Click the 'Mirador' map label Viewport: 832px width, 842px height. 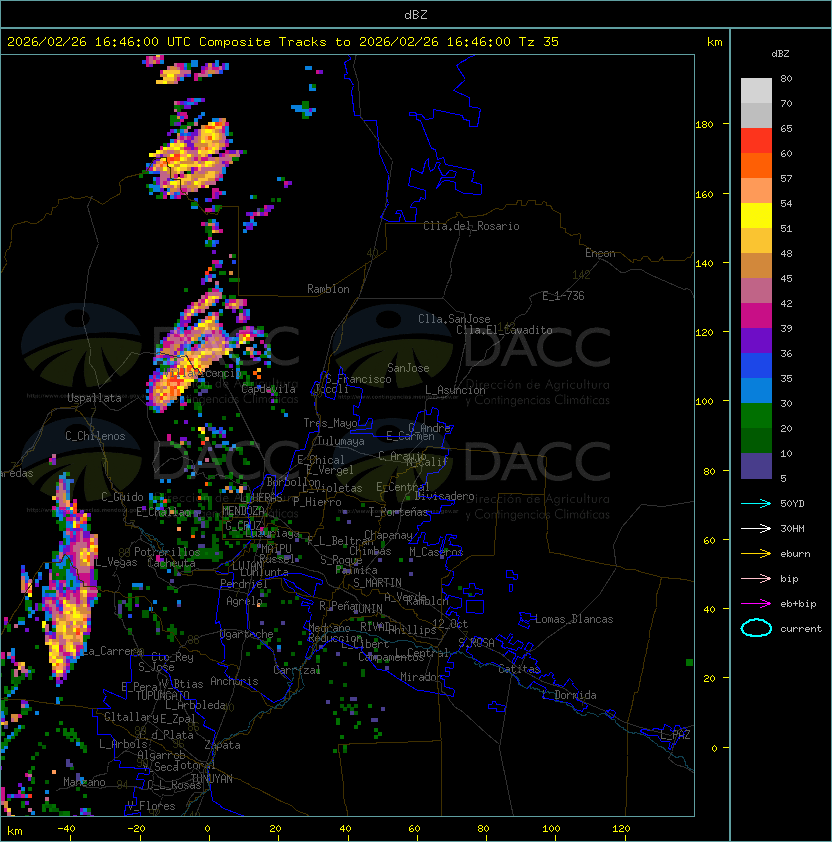422,677
